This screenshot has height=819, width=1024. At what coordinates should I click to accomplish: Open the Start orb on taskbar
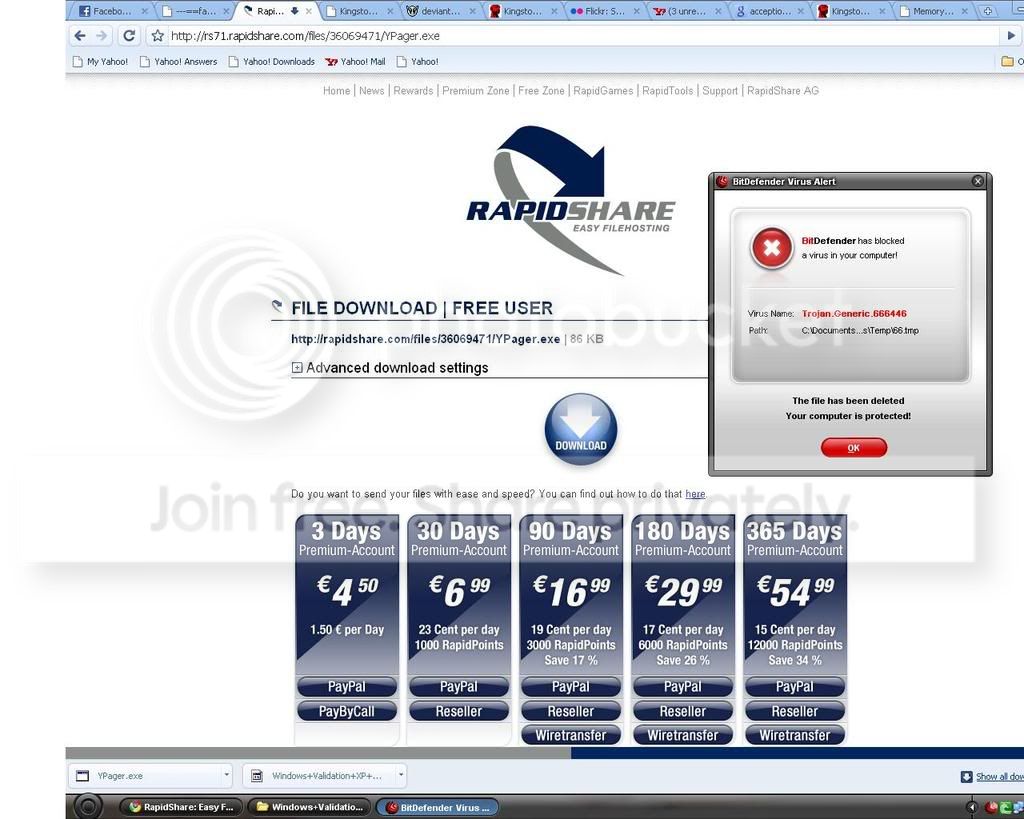(x=88, y=807)
